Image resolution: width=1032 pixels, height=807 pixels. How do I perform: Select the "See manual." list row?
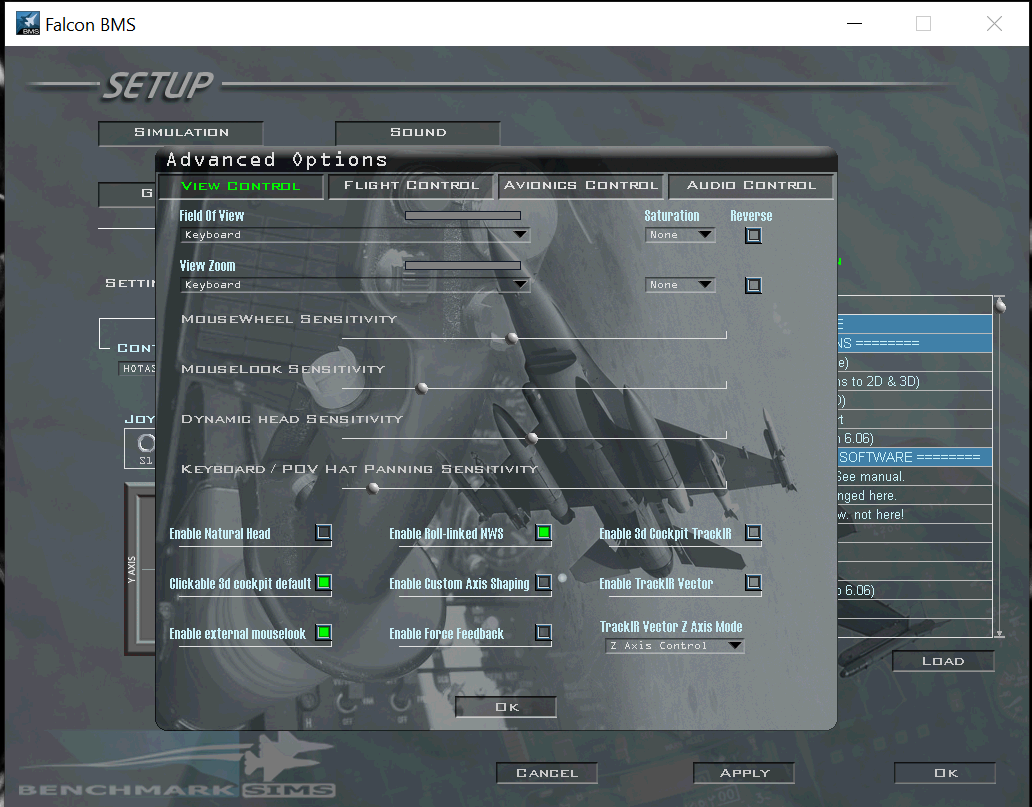click(915, 477)
